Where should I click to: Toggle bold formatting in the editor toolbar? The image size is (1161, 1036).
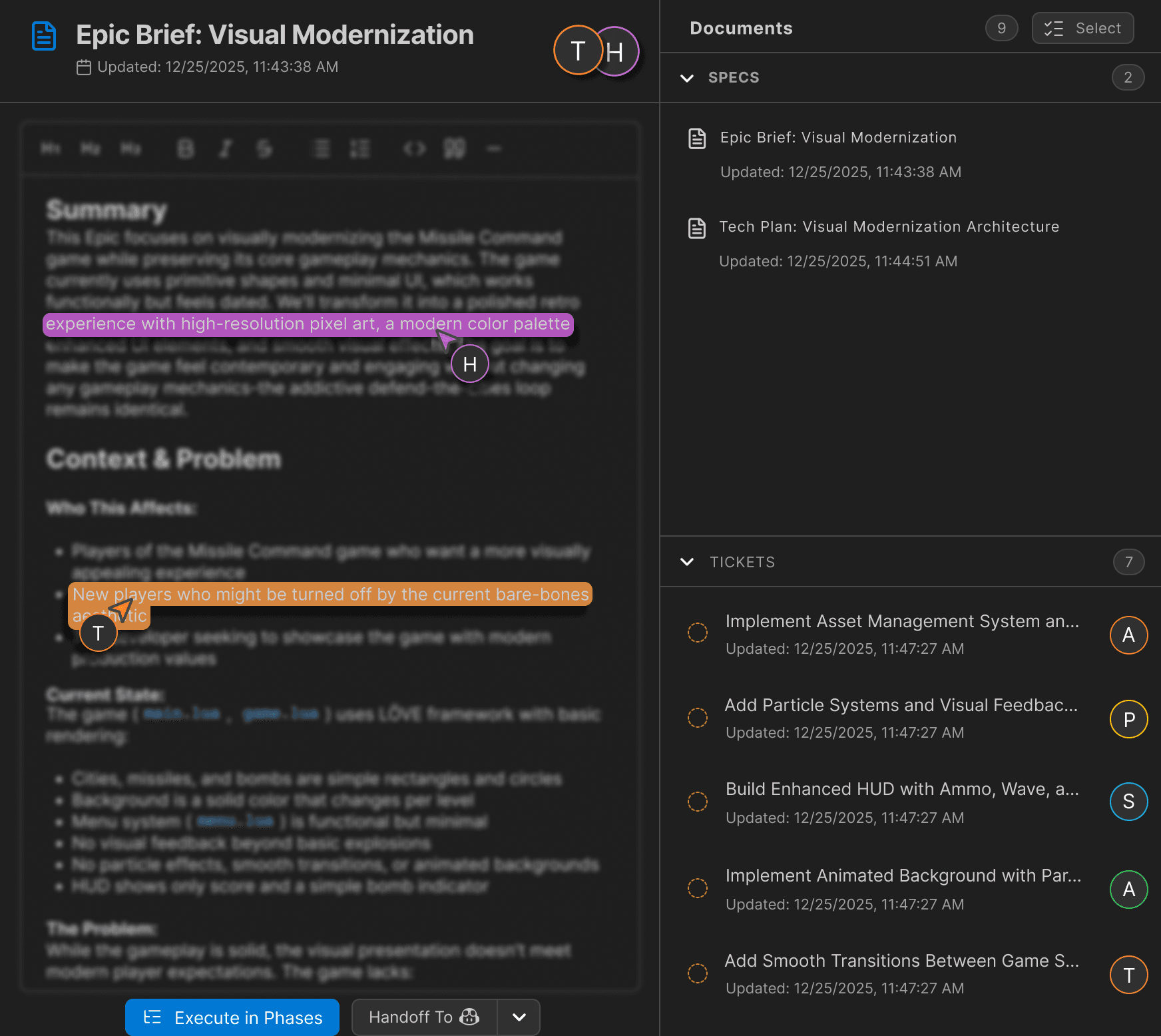click(x=186, y=148)
